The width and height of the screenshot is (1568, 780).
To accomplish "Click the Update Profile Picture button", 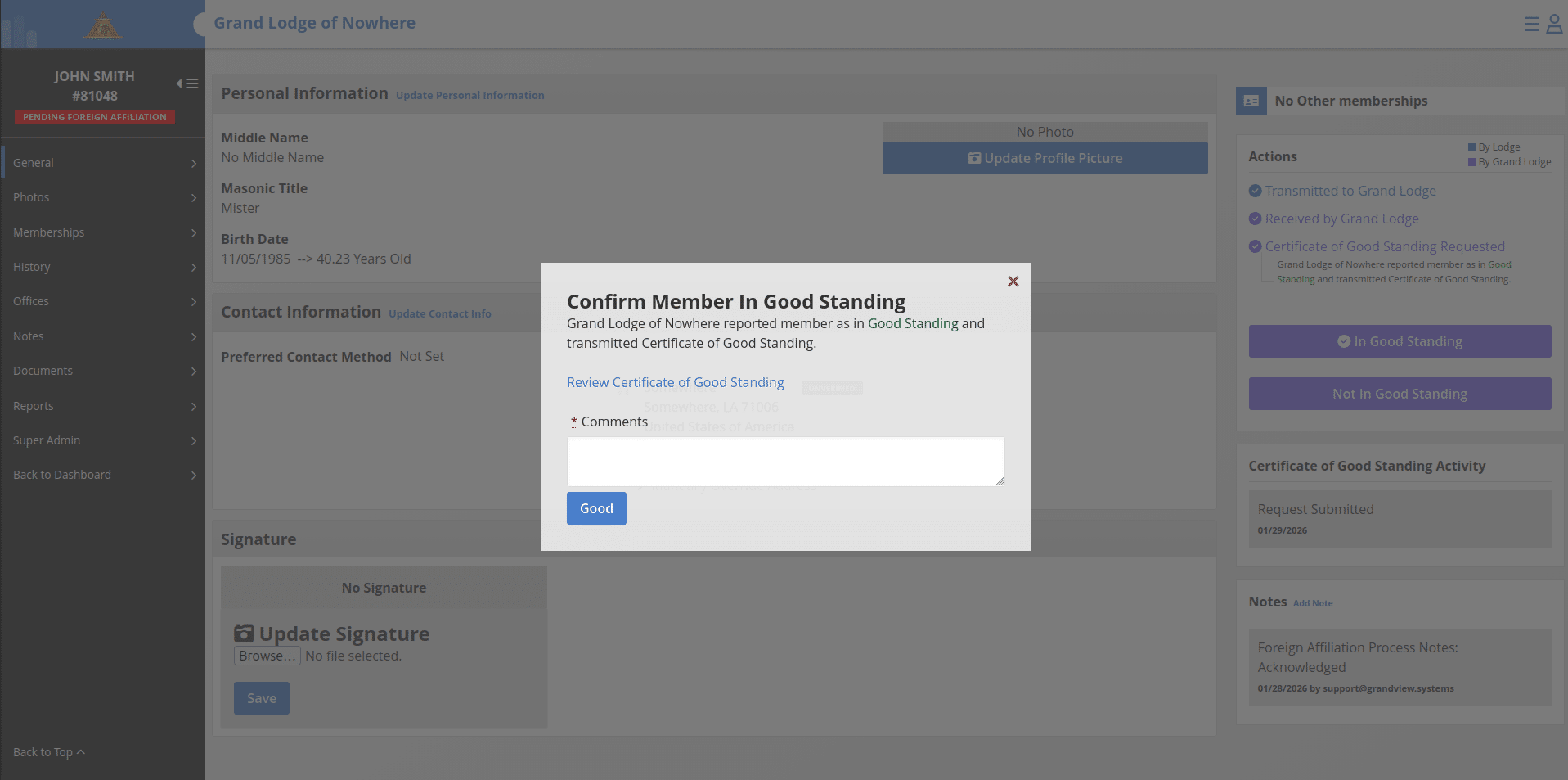I will [1045, 158].
